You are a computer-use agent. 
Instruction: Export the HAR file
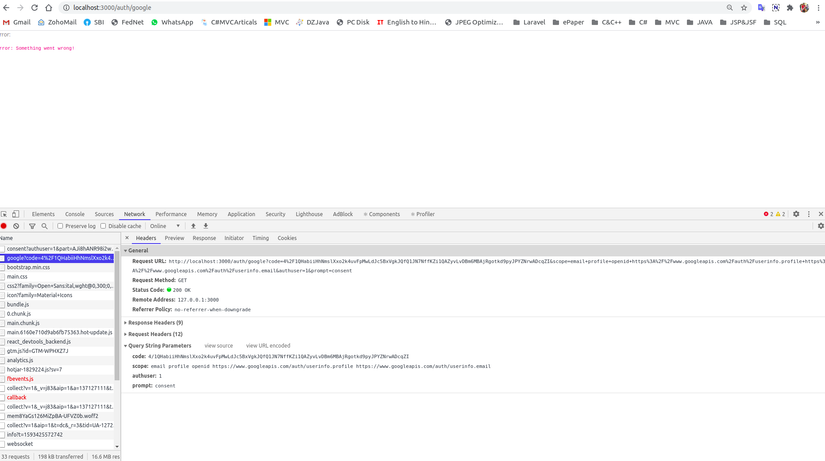(206, 226)
